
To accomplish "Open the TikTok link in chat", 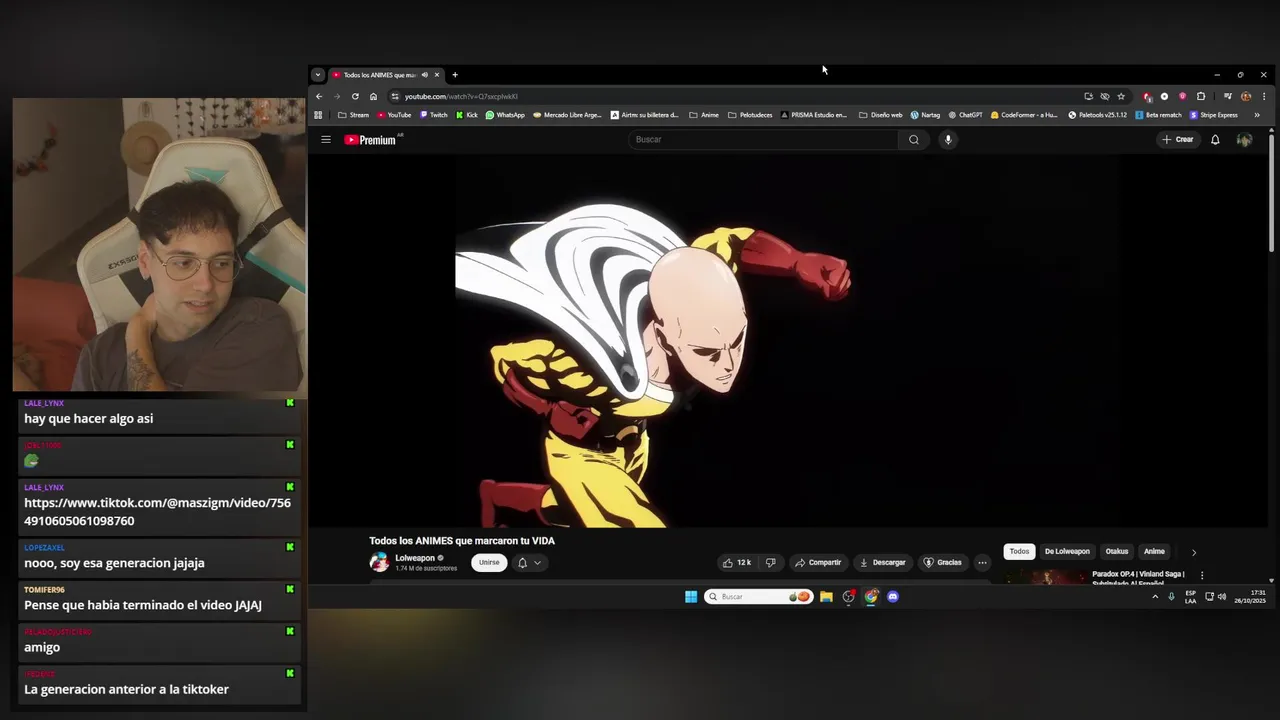I will tap(157, 512).
